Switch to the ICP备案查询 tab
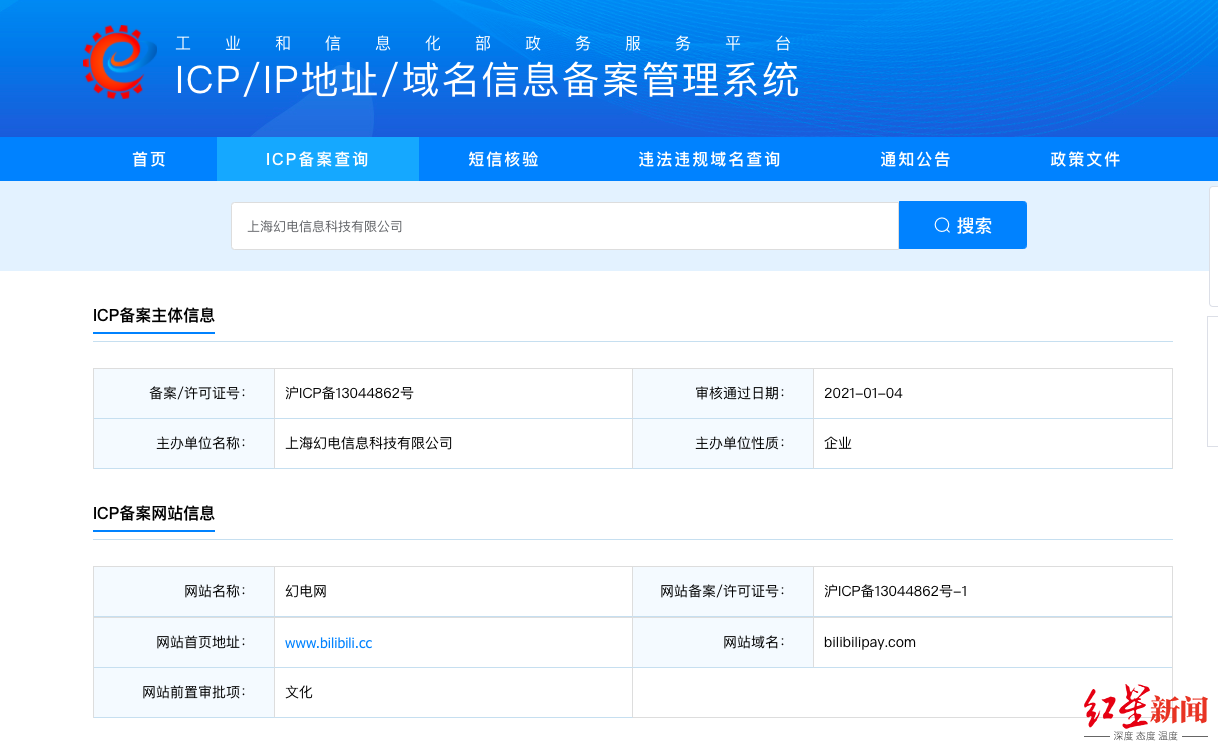1218x752 pixels. [317, 158]
